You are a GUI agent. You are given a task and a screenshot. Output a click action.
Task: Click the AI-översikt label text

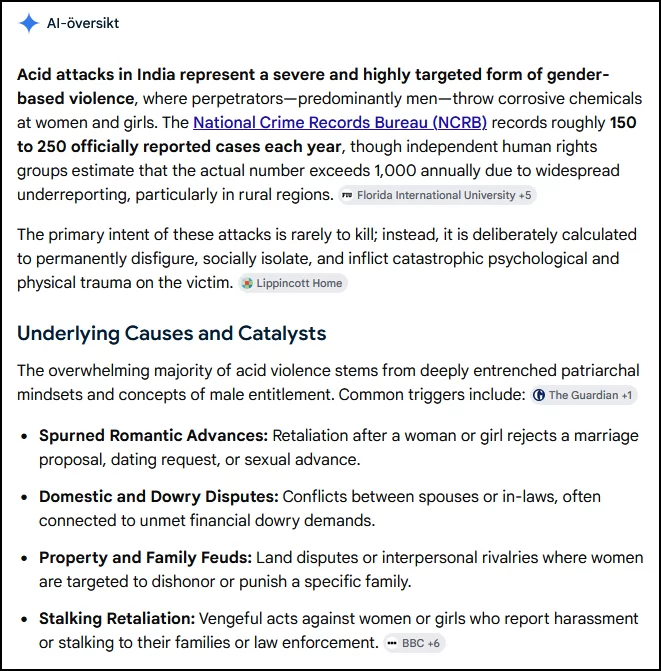[83, 23]
